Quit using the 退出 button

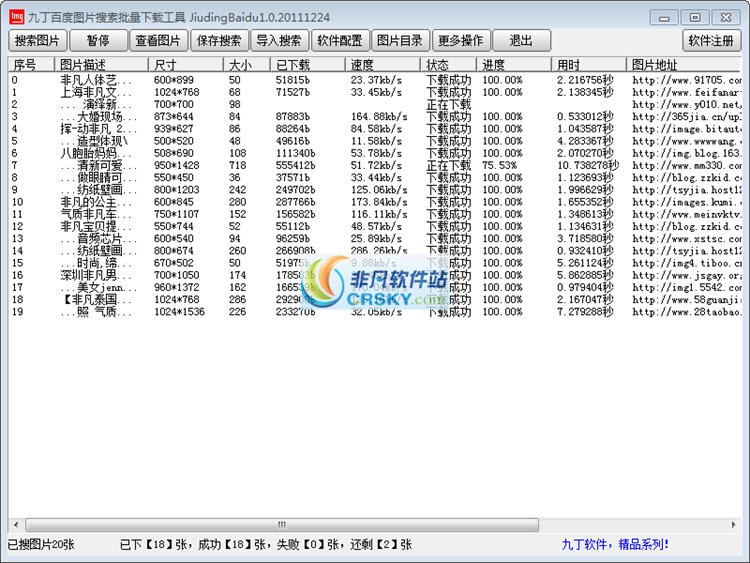pos(521,41)
